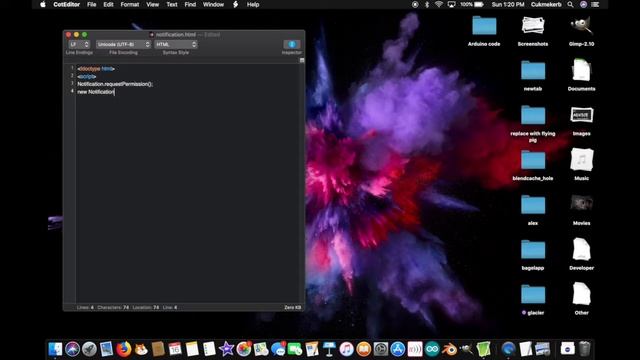Open Photos from the Dock
The height and width of the screenshot is (360, 640).
point(244,349)
